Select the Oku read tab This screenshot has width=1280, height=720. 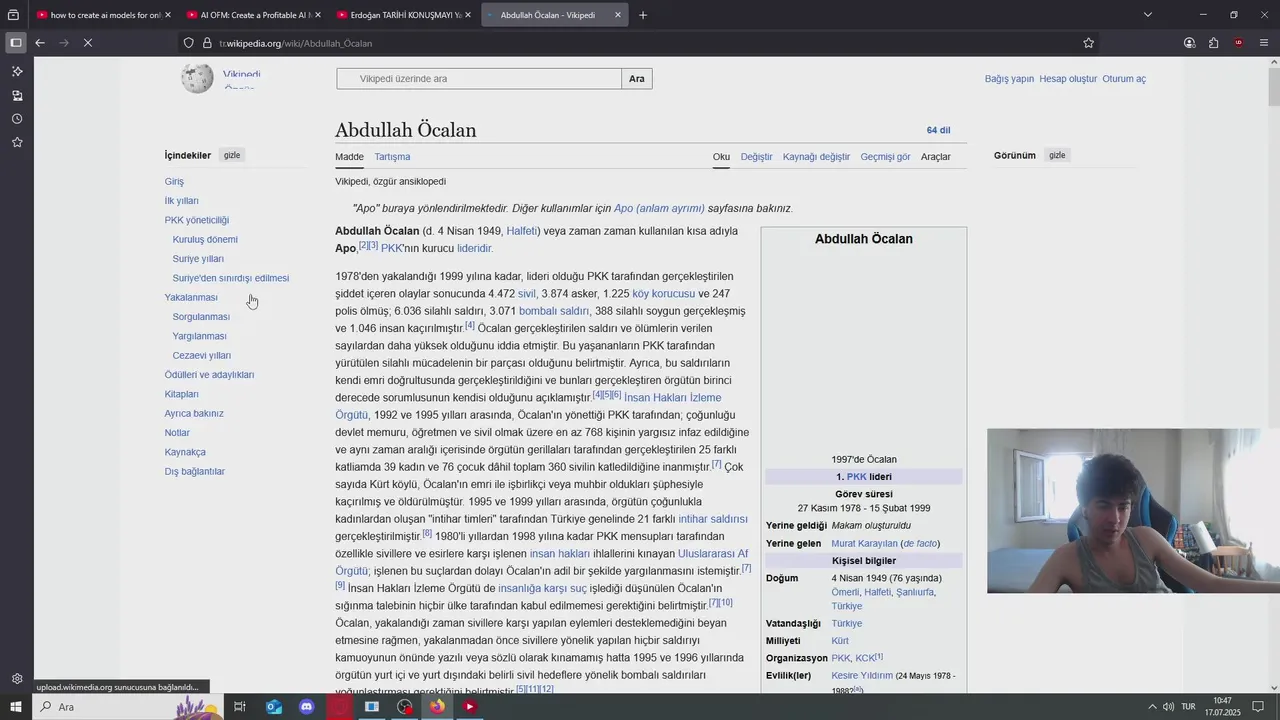[x=721, y=157]
